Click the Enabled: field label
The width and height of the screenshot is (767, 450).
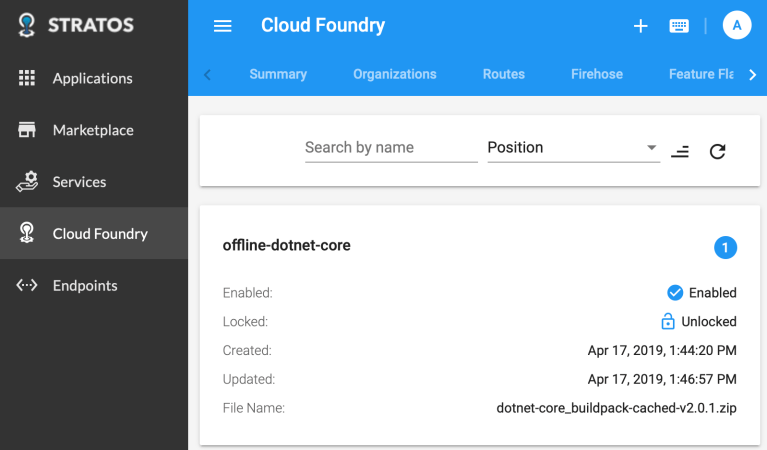point(248,292)
